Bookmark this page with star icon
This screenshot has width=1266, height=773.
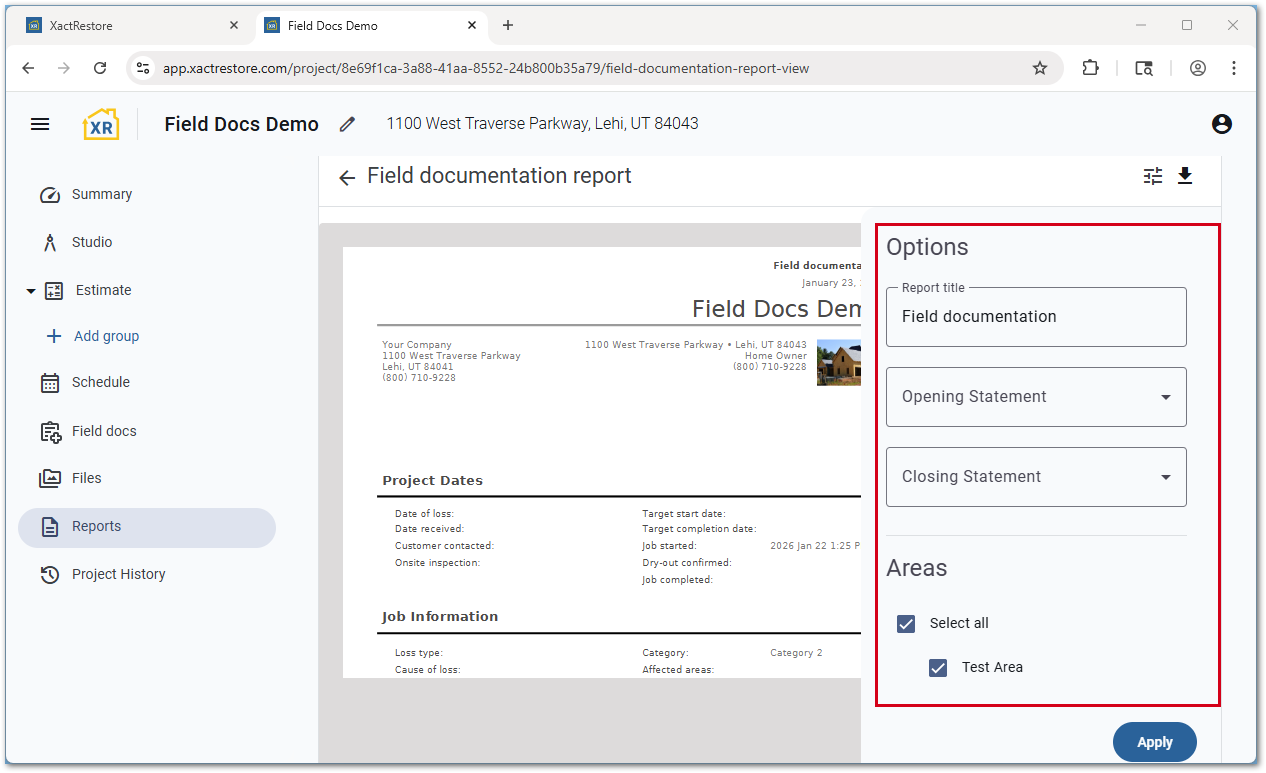1040,68
